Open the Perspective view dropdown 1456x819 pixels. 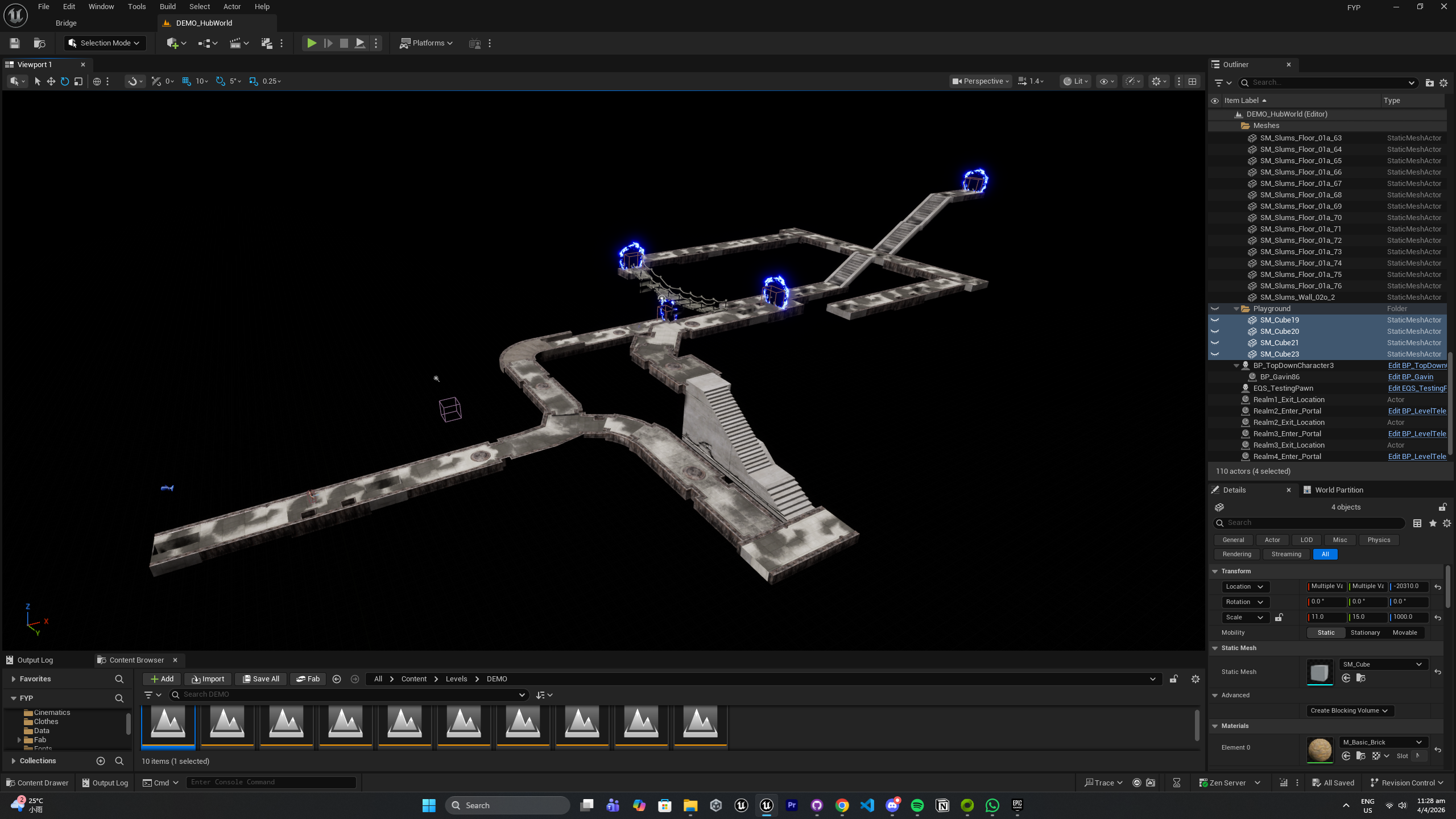pyautogui.click(x=980, y=81)
